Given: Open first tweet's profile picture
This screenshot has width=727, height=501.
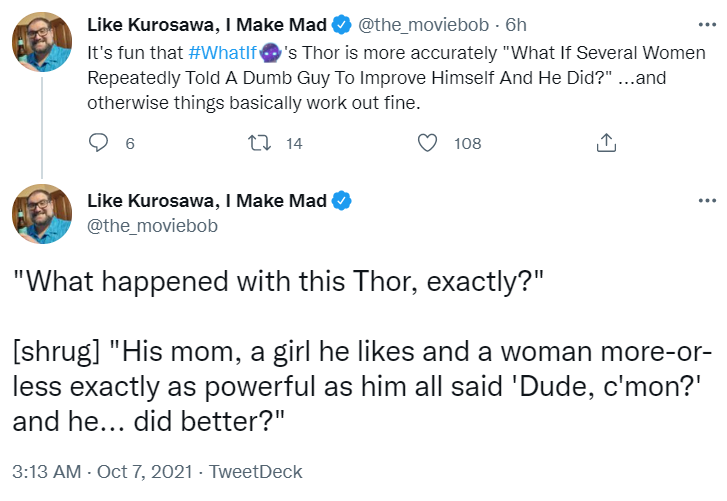Looking at the screenshot, I should (x=42, y=42).
